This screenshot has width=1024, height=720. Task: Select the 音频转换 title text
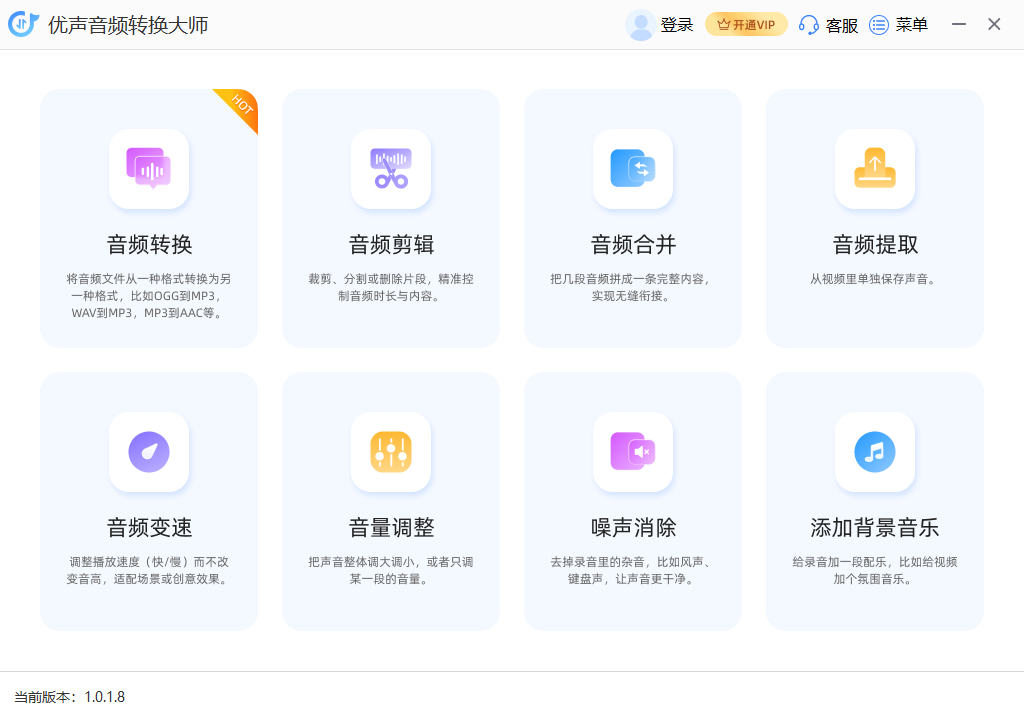tap(149, 245)
